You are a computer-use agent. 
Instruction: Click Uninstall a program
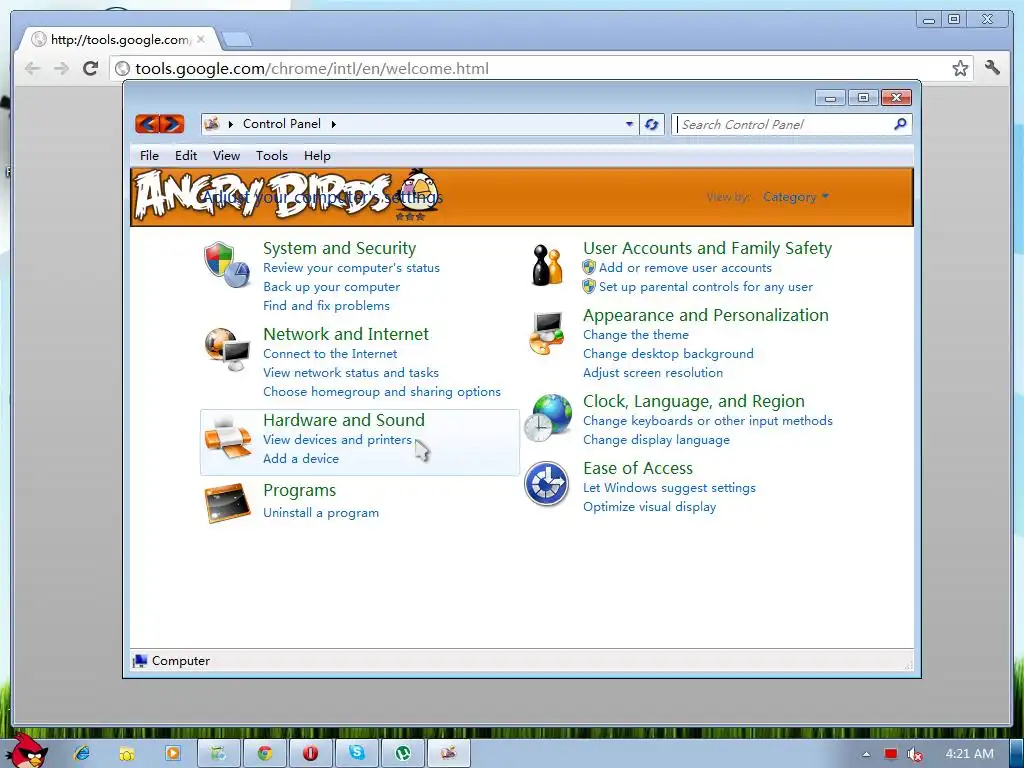click(x=321, y=513)
